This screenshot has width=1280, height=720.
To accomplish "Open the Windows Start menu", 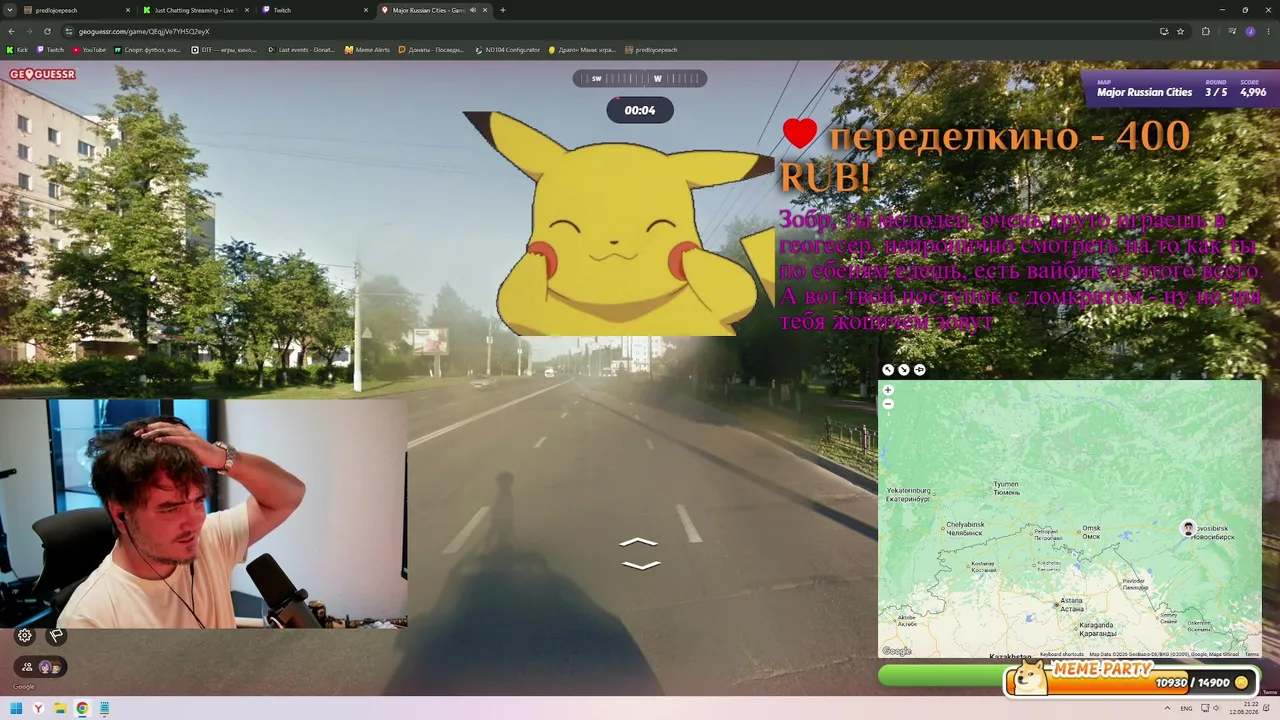I will 16,709.
